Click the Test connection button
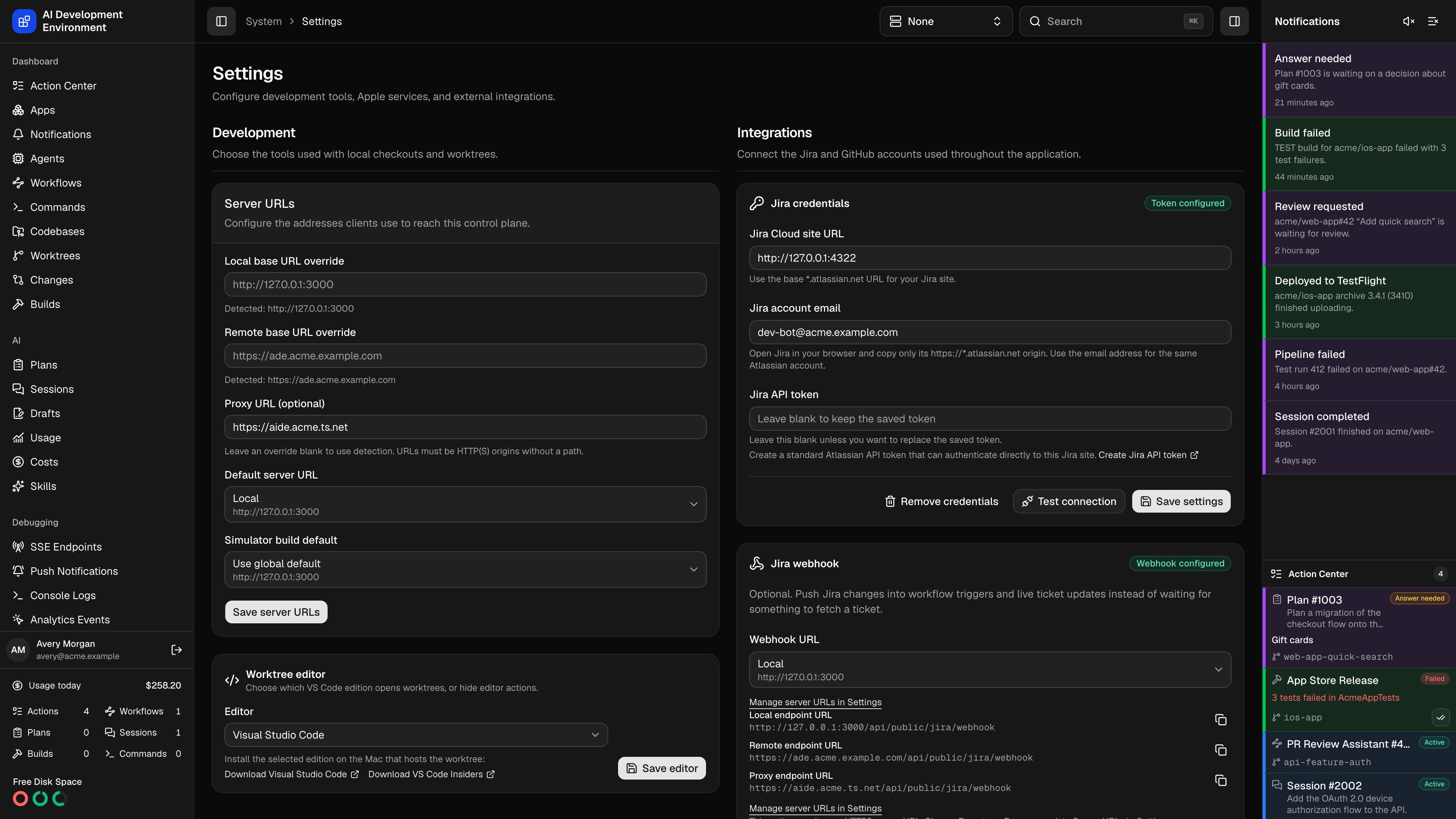 click(x=1069, y=501)
